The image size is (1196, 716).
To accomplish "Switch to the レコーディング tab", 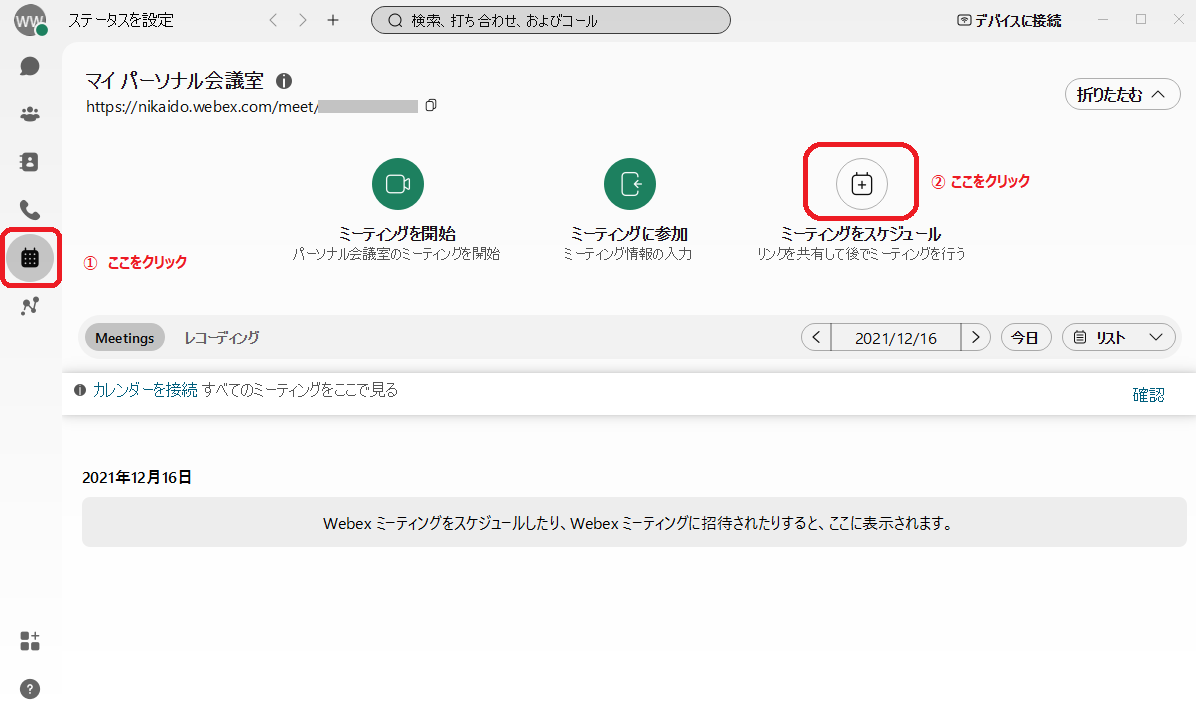I will click(x=222, y=338).
